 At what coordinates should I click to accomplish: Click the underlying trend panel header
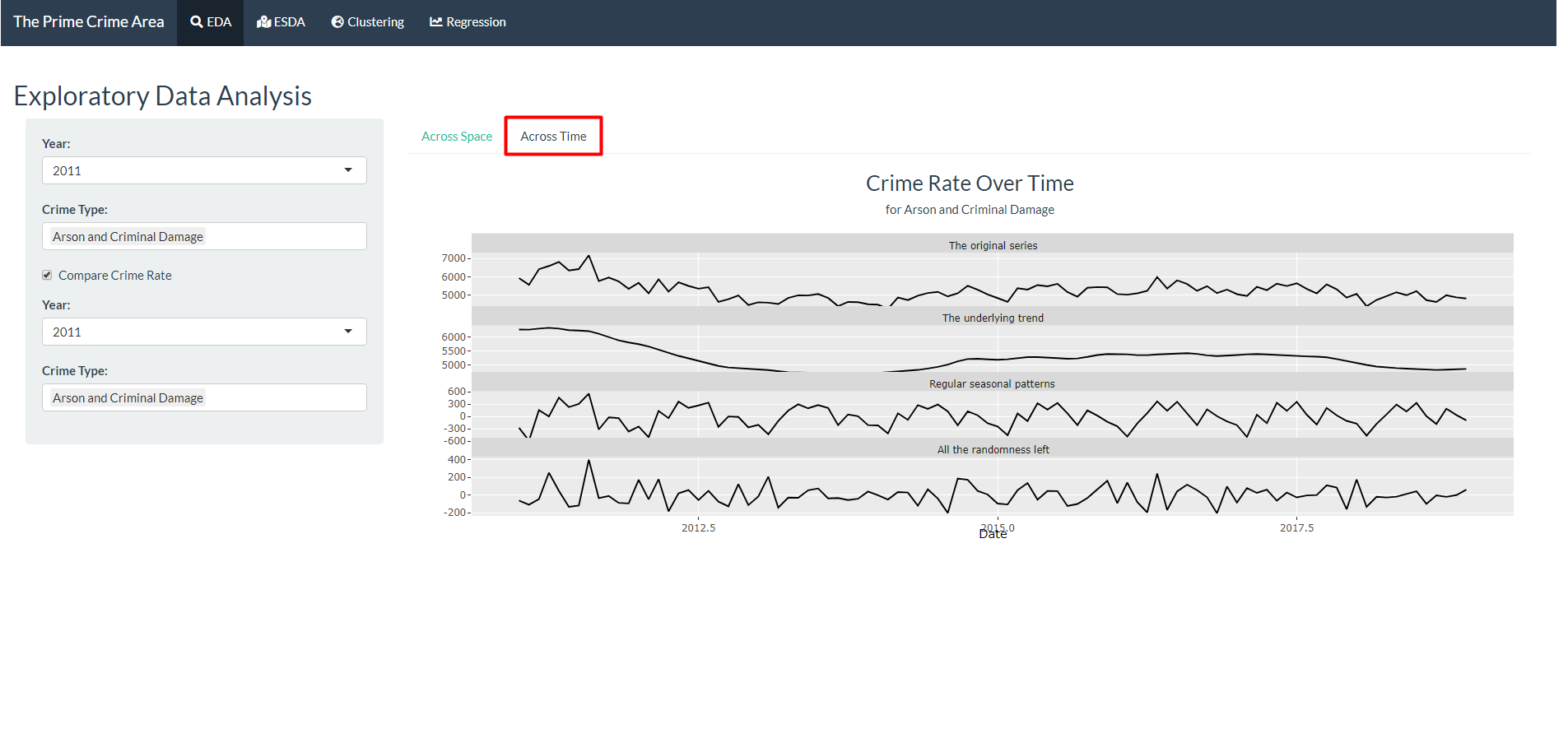click(993, 318)
